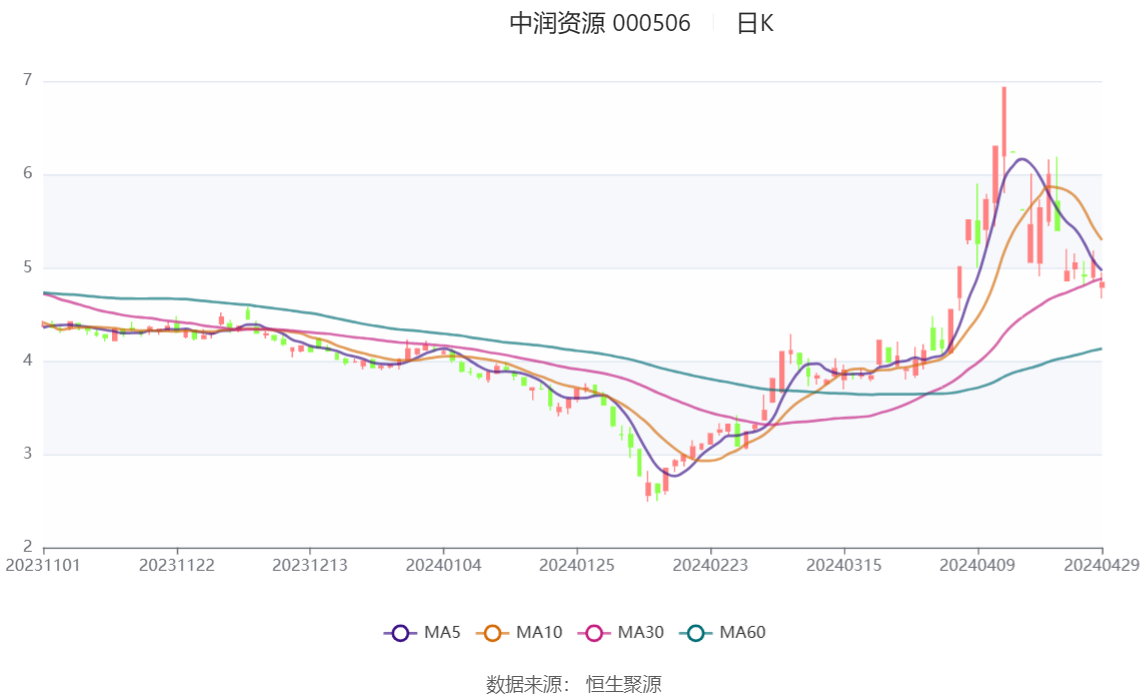This screenshot has width=1148, height=699.
Task: Click y-axis value label 6
Action: tap(28, 173)
